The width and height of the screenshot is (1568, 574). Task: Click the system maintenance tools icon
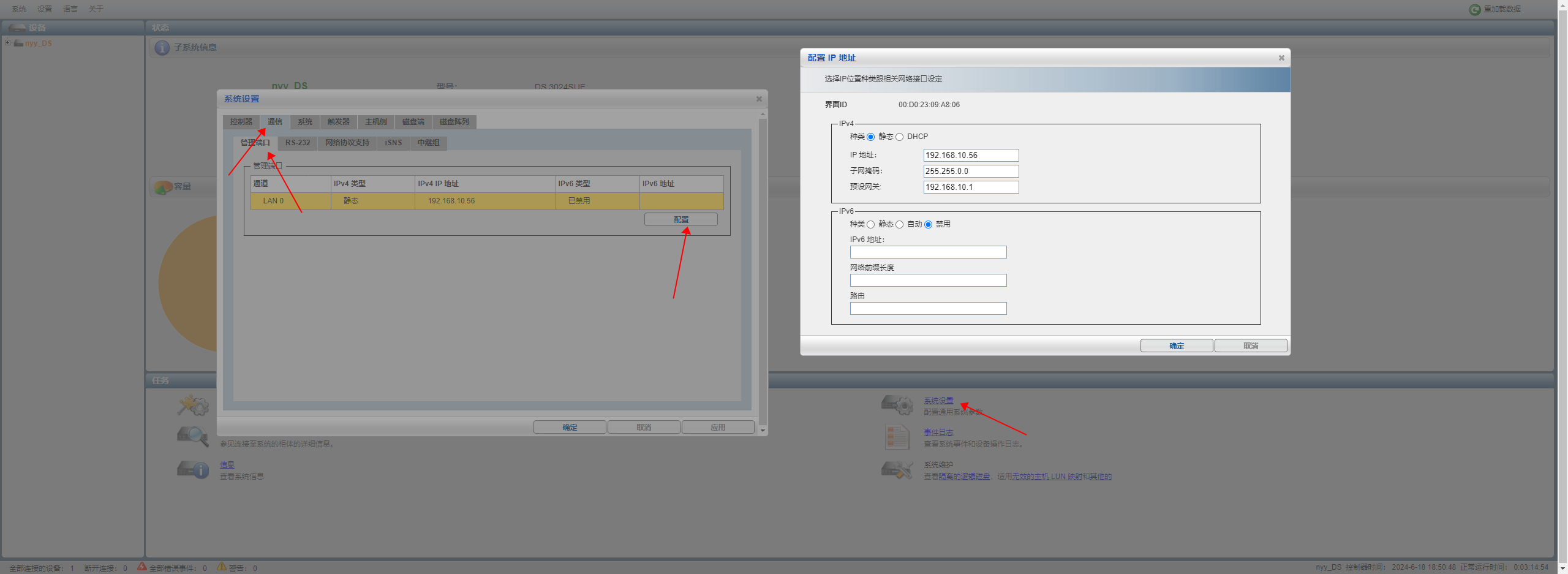897,470
